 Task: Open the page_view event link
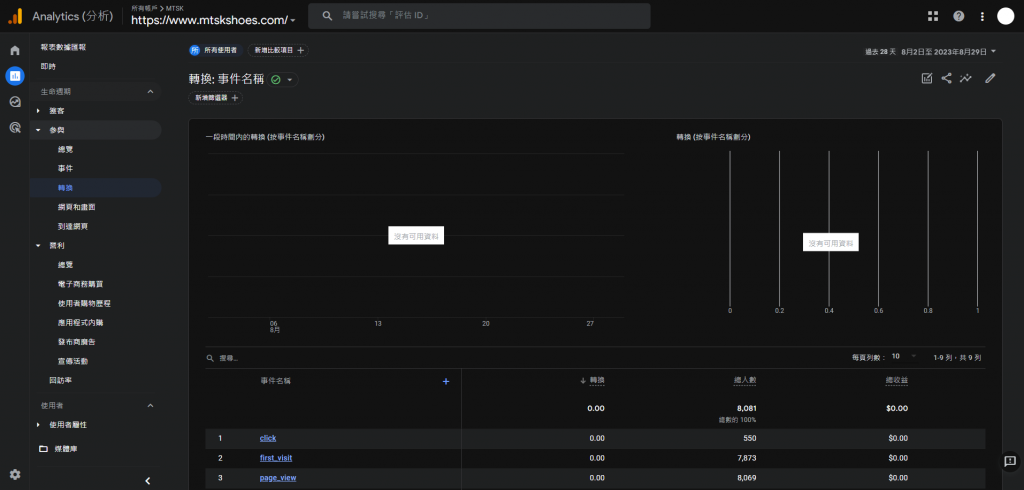[x=278, y=478]
